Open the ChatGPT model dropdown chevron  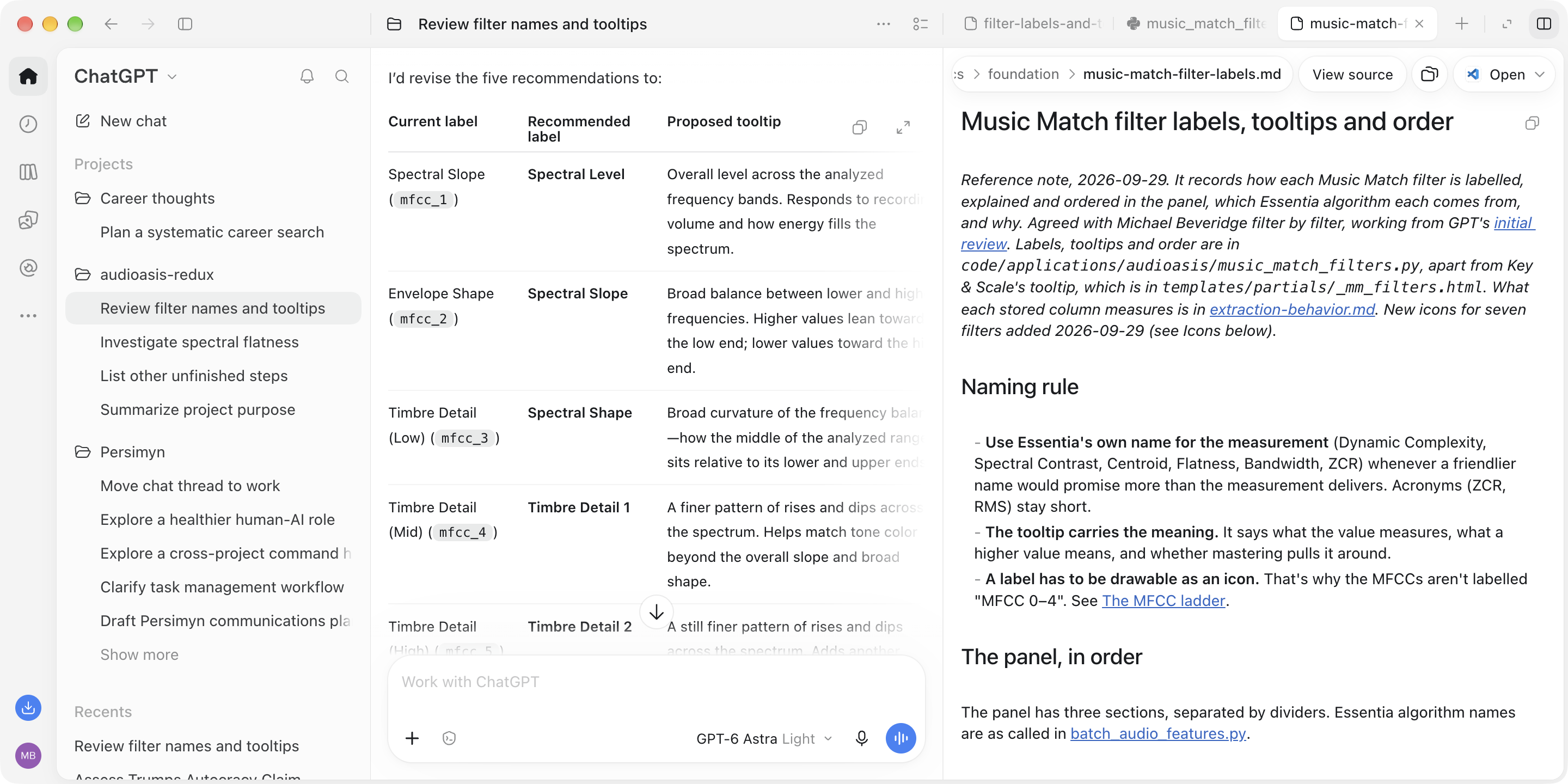tap(172, 77)
